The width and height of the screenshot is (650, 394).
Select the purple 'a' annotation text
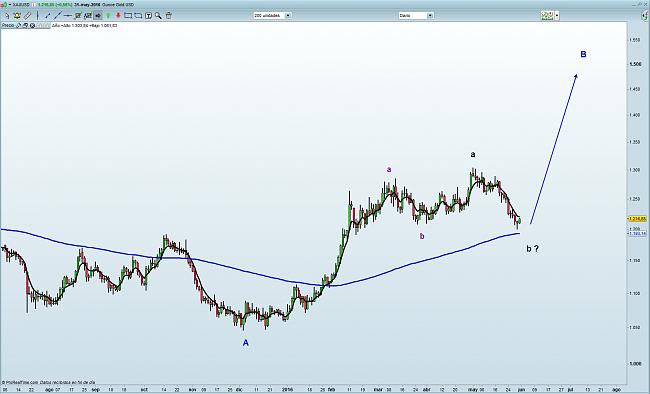coord(389,169)
